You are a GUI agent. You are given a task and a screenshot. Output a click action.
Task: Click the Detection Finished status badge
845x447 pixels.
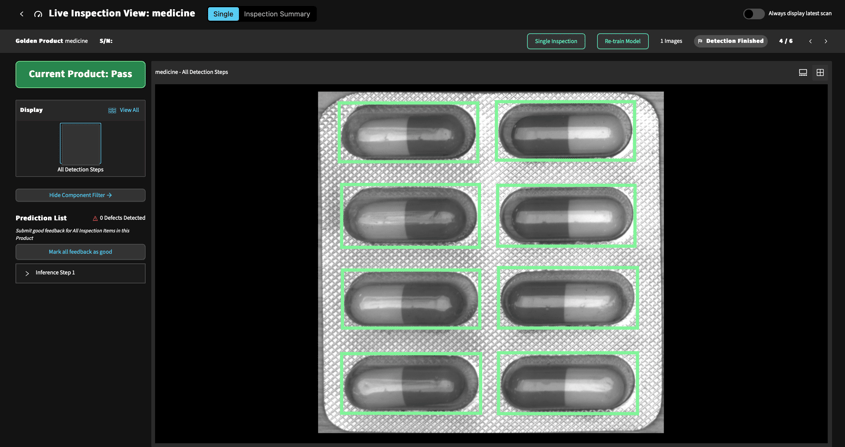tap(730, 41)
